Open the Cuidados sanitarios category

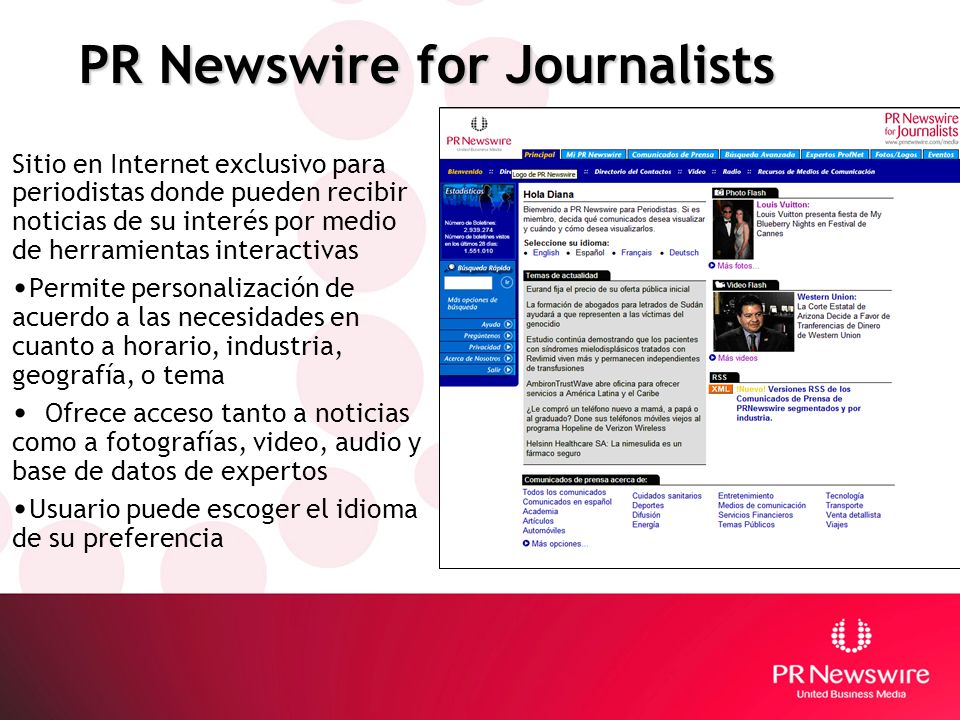[x=667, y=496]
